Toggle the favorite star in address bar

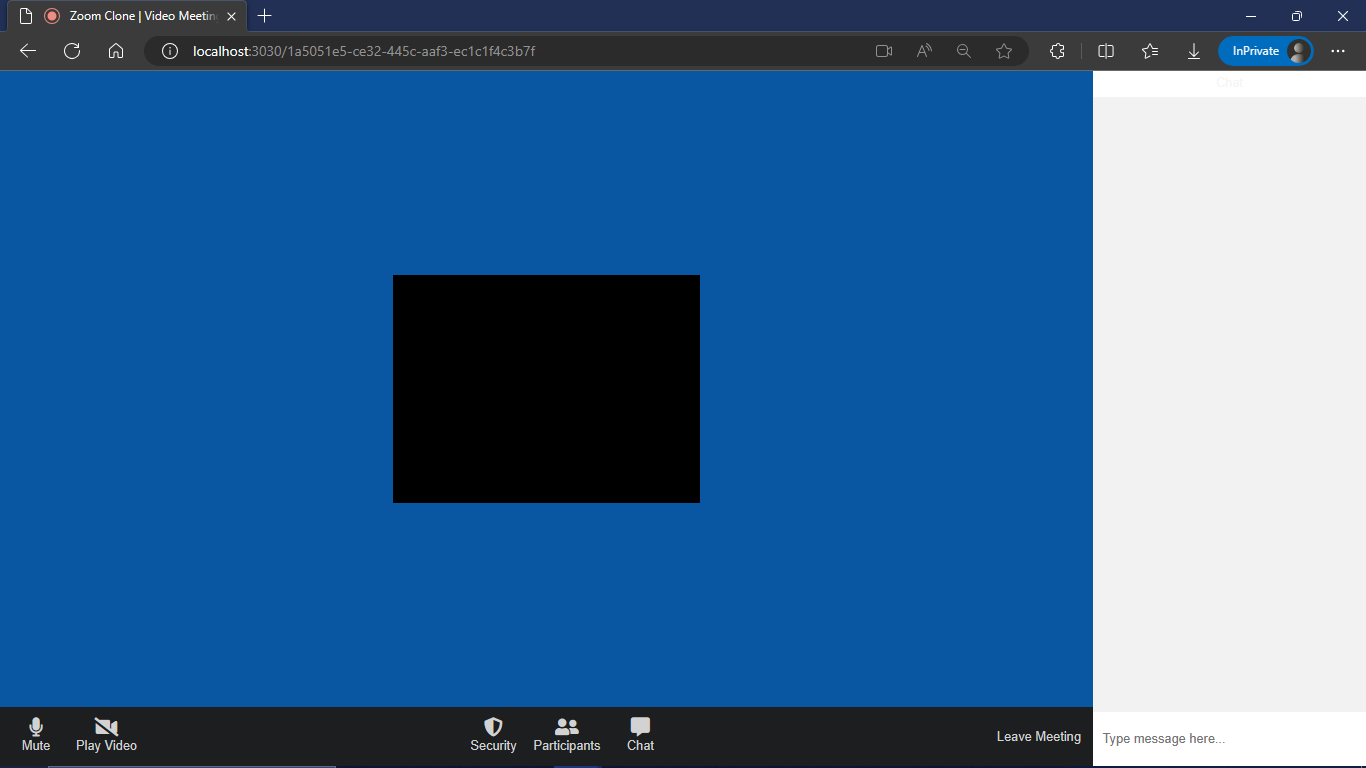(x=1003, y=50)
